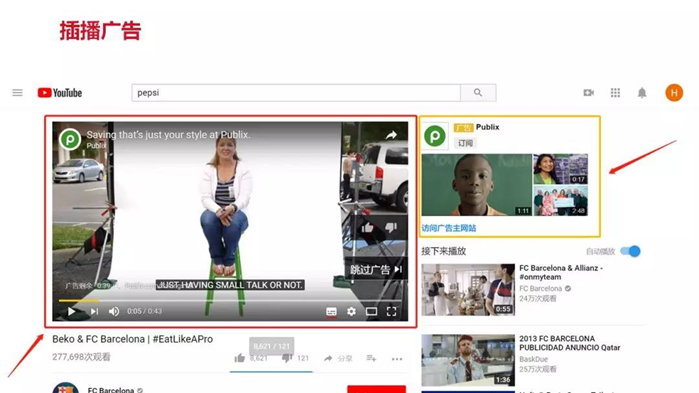Open FC Barcelona & Allianz video thumbnail
Image resolution: width=699 pixels, height=393 pixels.
point(468,290)
